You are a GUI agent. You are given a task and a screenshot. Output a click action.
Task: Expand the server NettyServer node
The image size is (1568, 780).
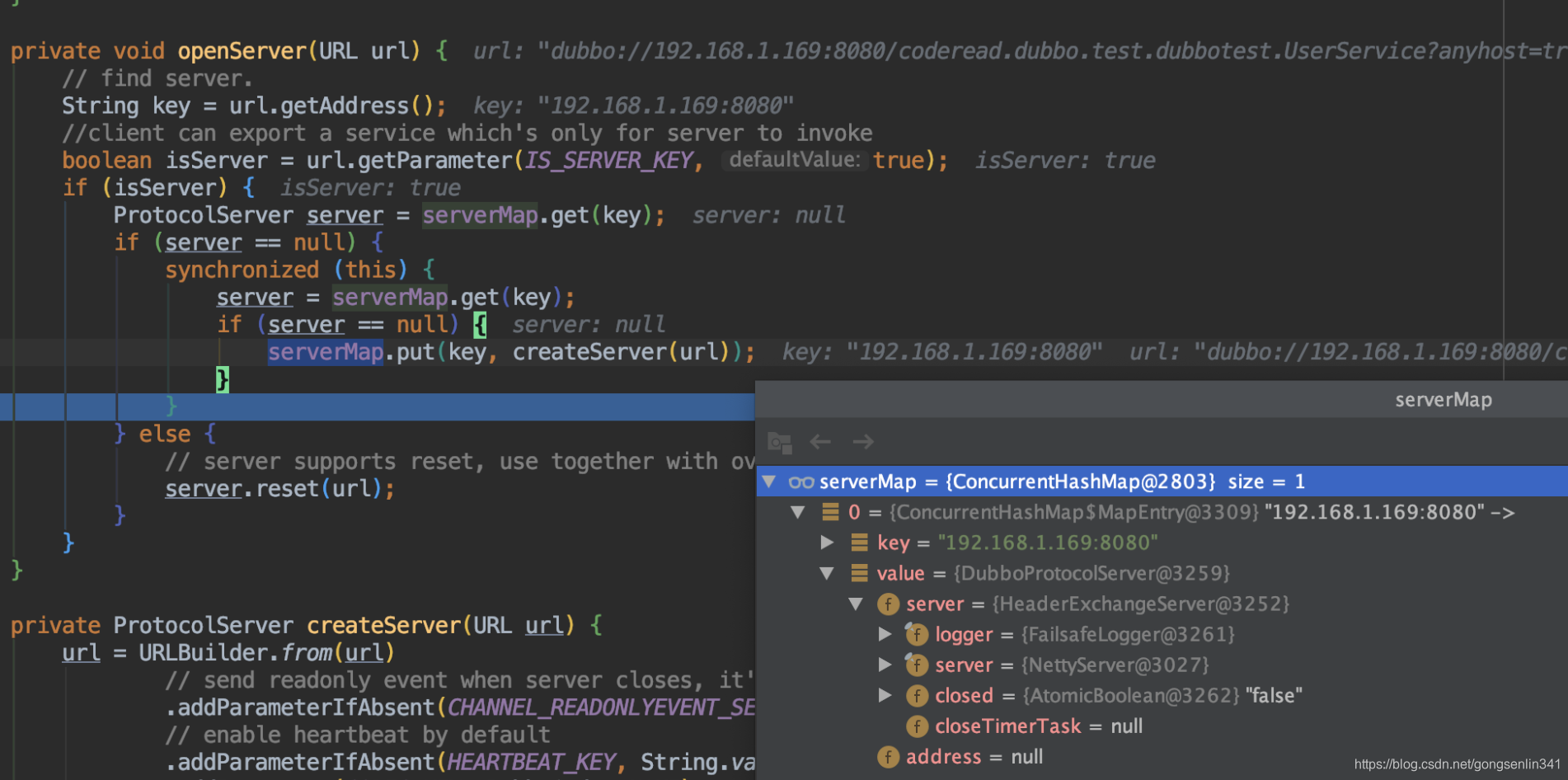coord(885,665)
